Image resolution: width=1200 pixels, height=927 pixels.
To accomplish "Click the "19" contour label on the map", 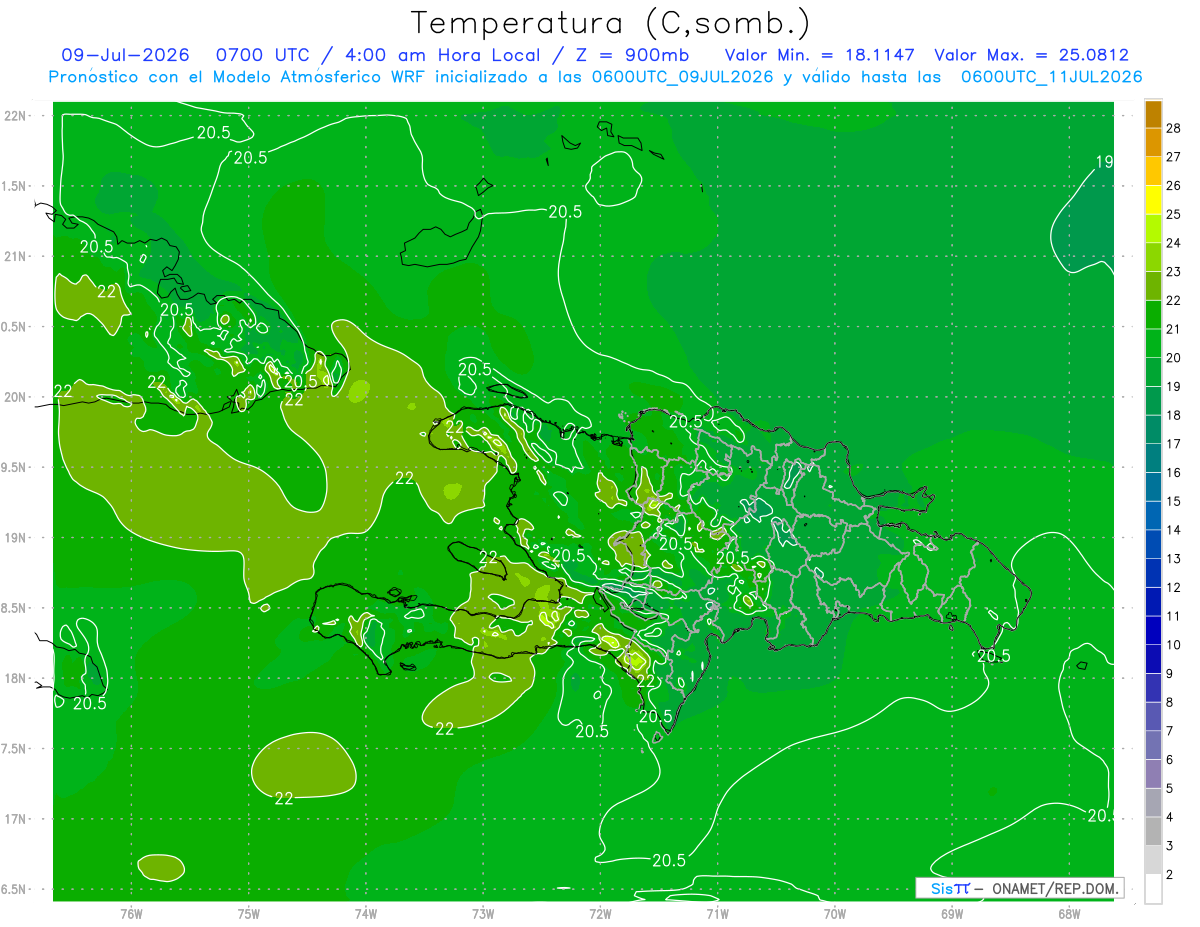I will point(1104,162).
